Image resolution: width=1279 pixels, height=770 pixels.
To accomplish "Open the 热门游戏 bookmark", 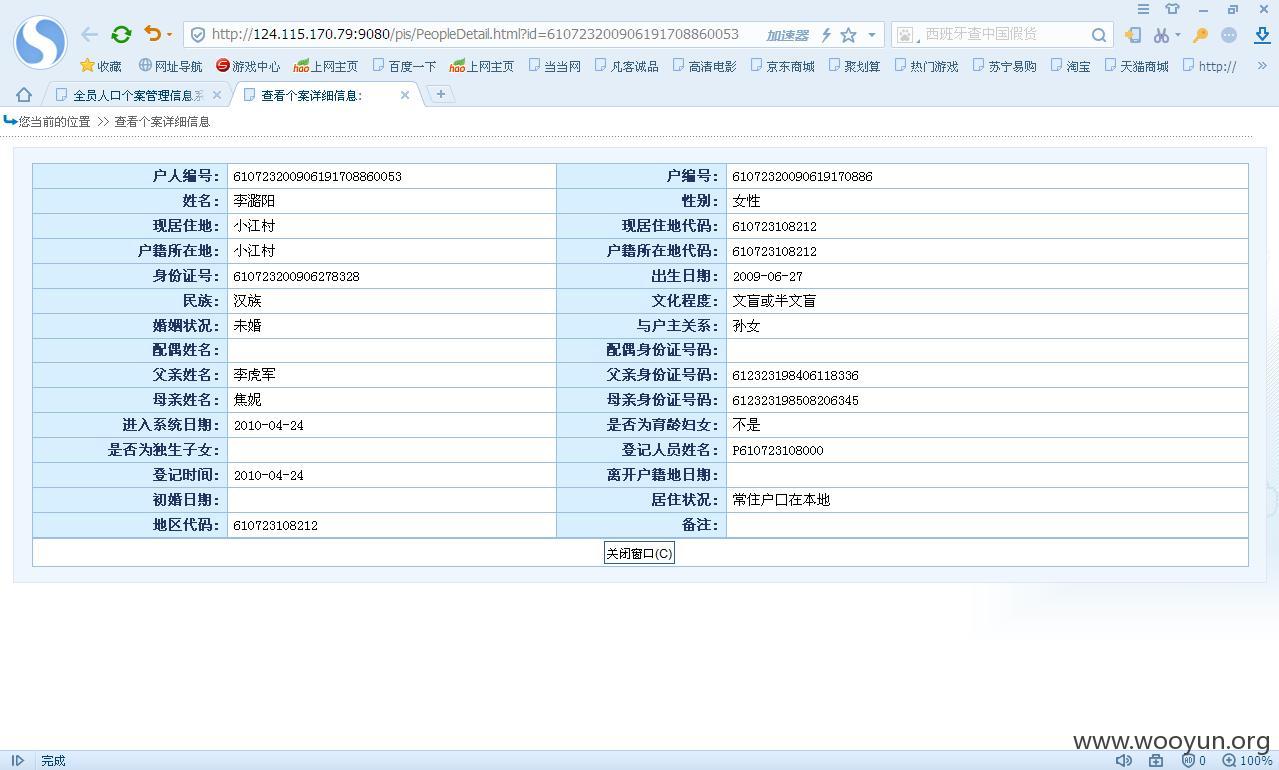I will point(926,66).
